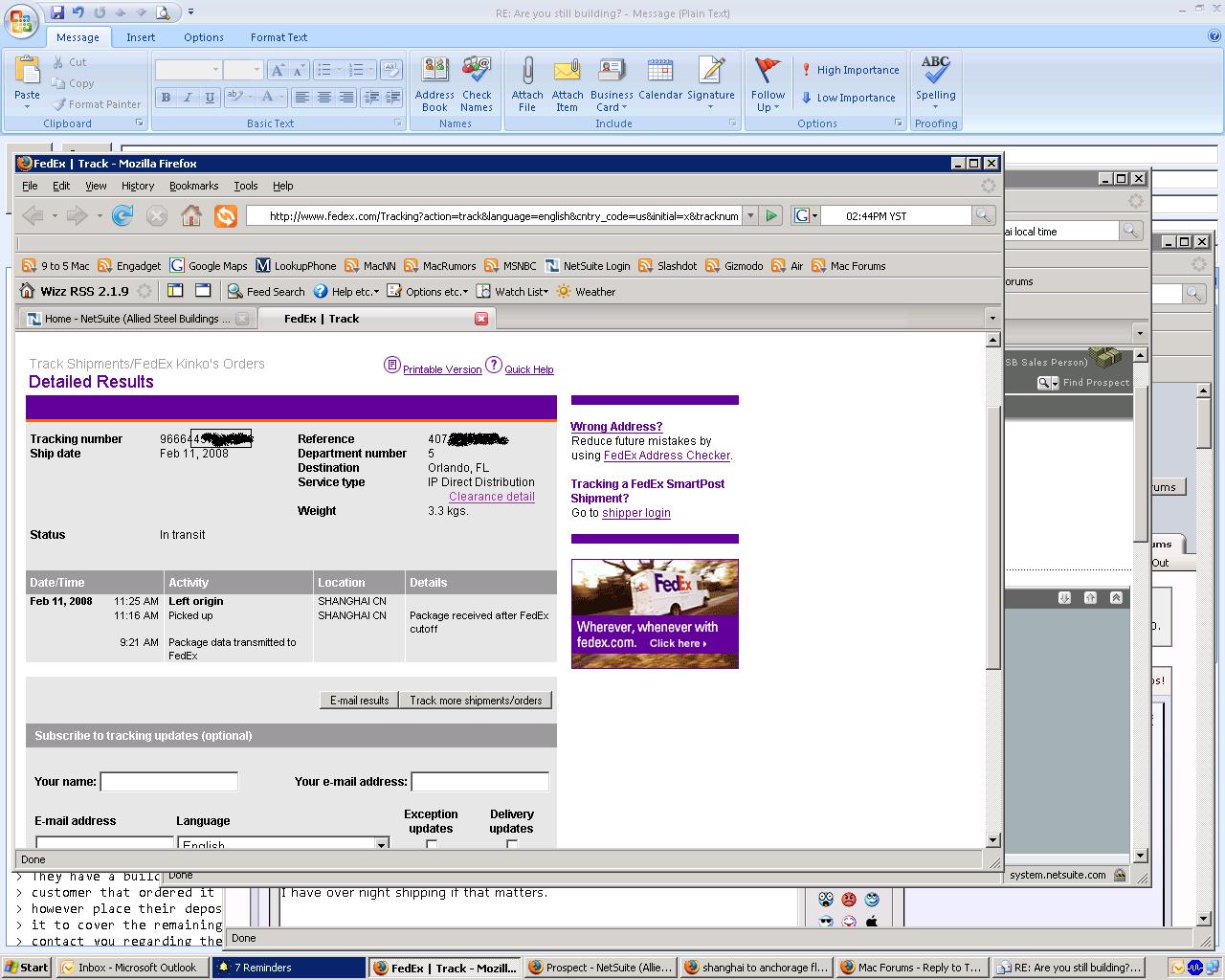Toggle Italic formatting
1225x980 pixels.
(x=188, y=97)
